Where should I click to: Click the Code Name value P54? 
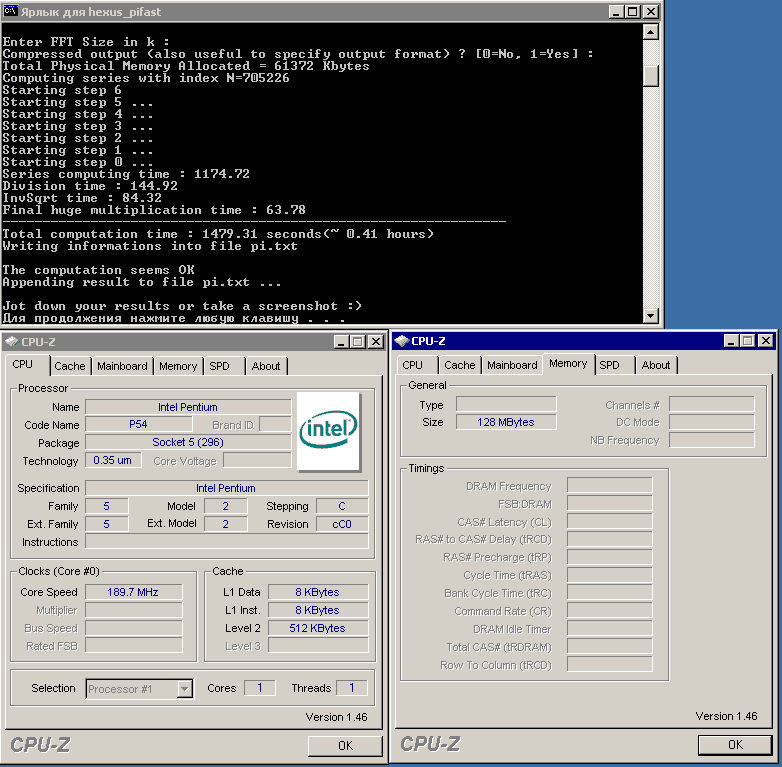[x=138, y=424]
